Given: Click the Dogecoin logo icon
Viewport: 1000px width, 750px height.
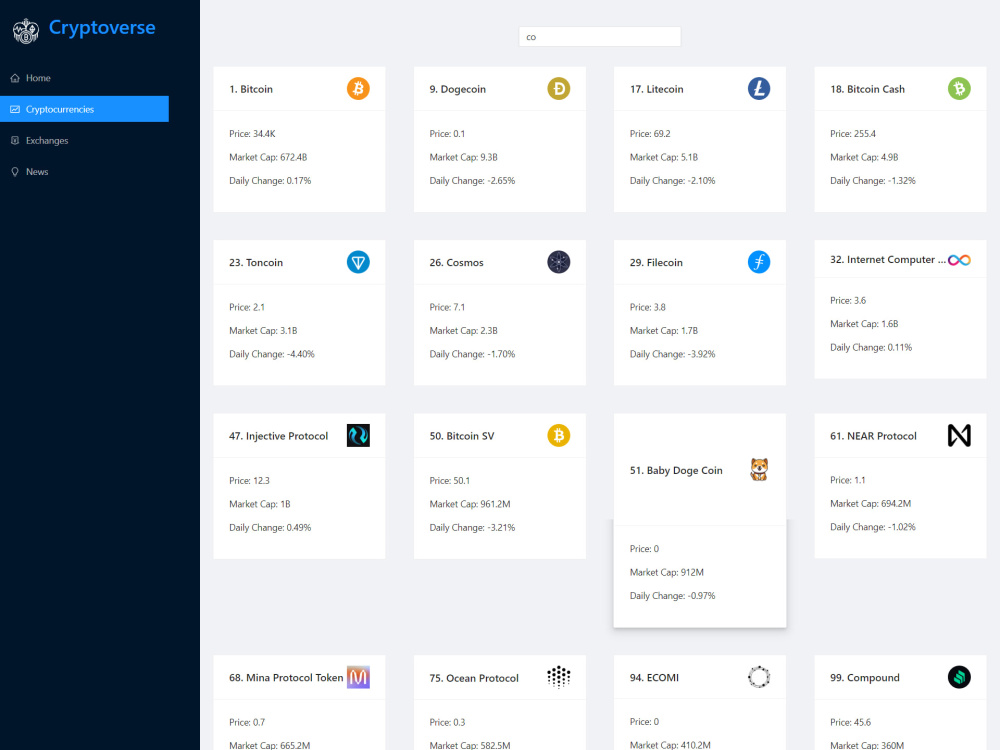Looking at the screenshot, I should coord(559,89).
